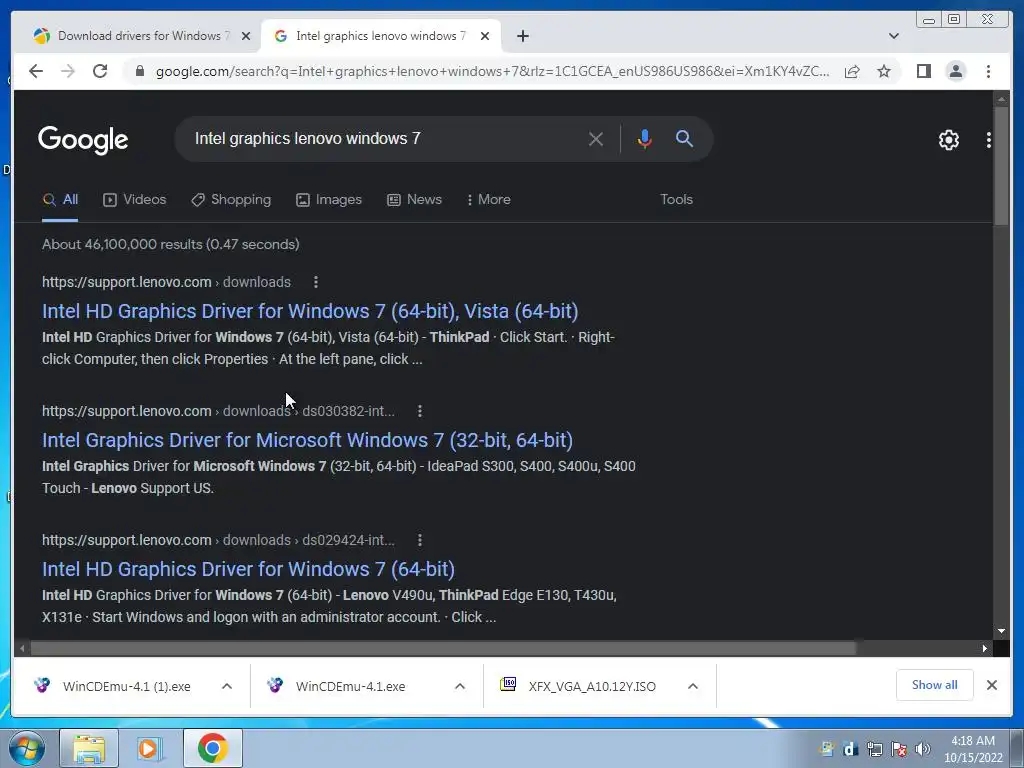The width and height of the screenshot is (1024, 768).
Task: Open the Windows Start menu
Action: 27,748
